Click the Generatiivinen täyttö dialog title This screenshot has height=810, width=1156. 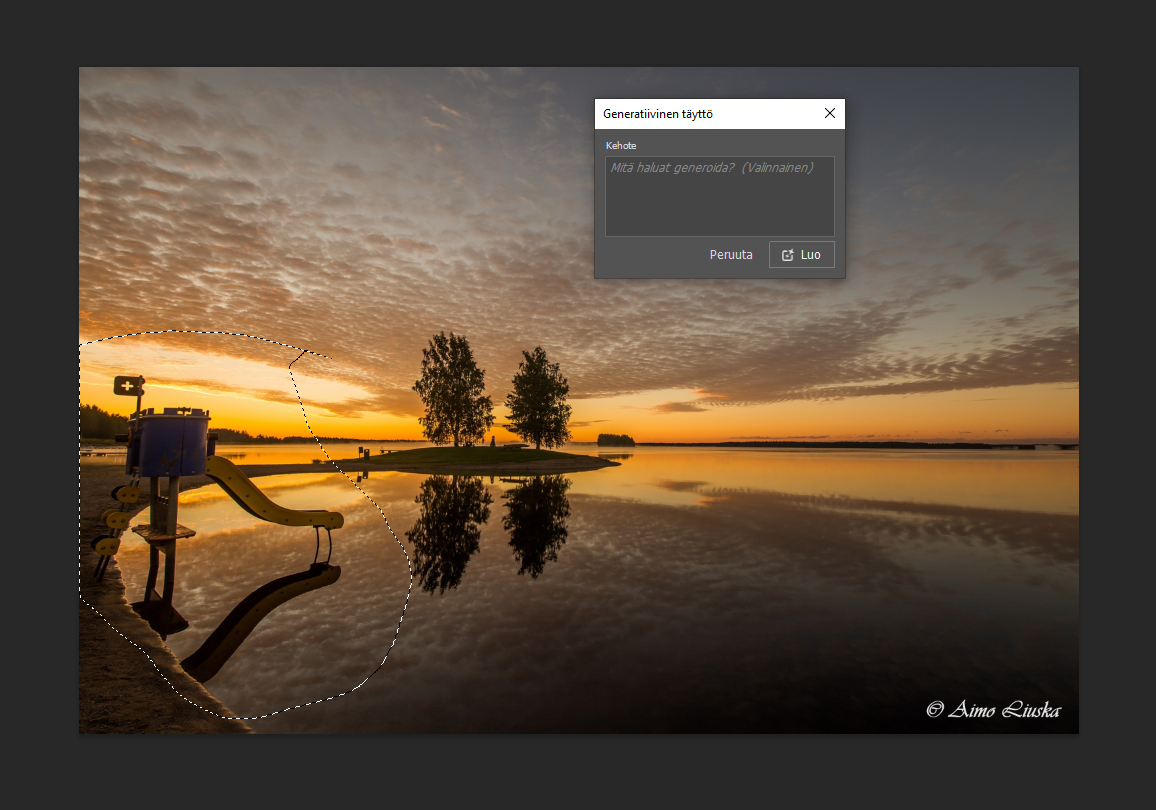click(x=658, y=114)
